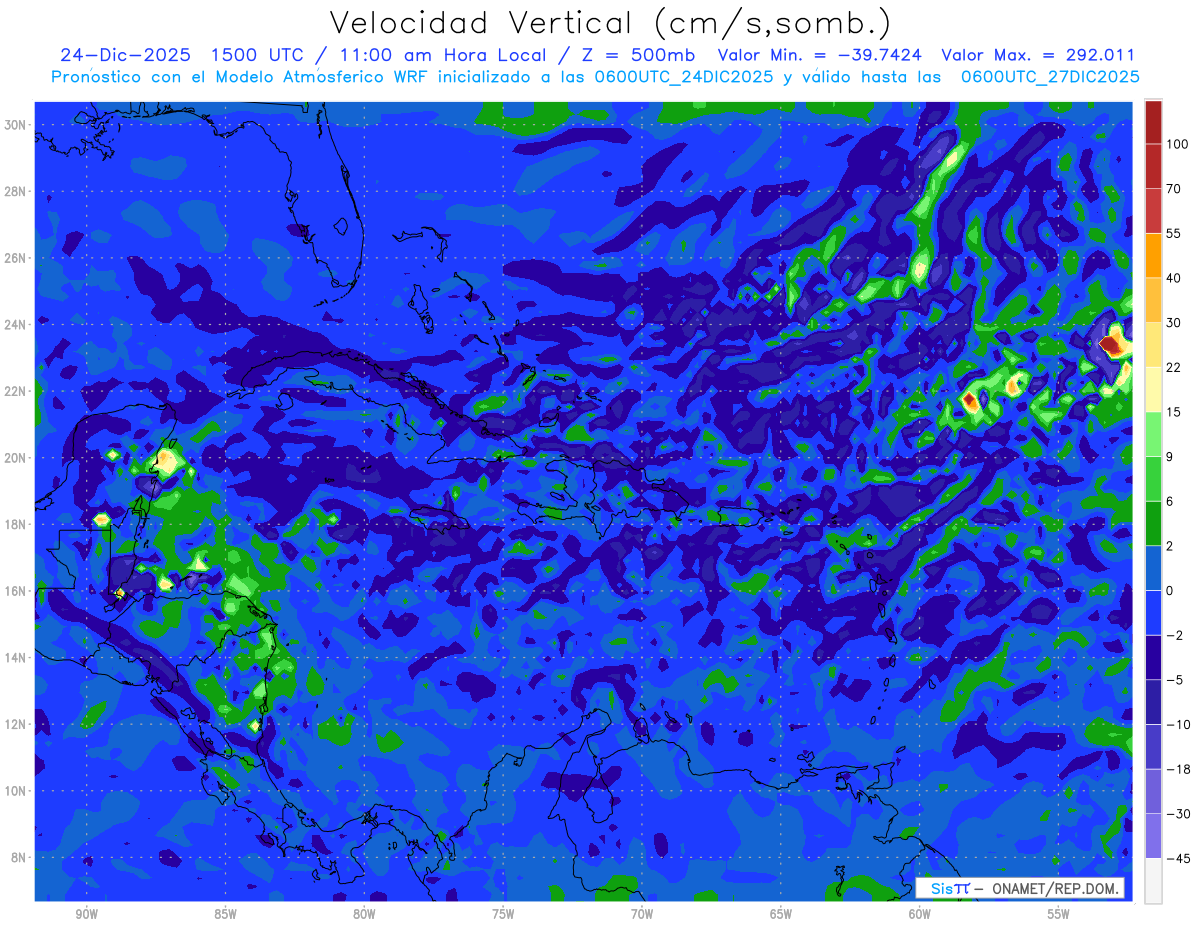Pick the light orange swatch between 30 and 40
Image resolution: width=1200 pixels, height=927 pixels.
[1153, 299]
